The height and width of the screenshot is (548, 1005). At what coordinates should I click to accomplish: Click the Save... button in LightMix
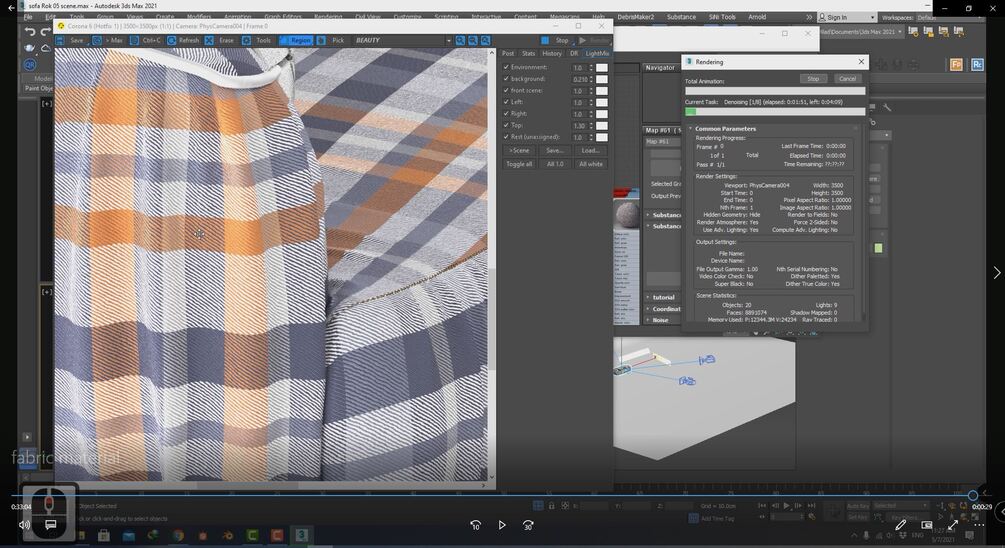click(555, 151)
